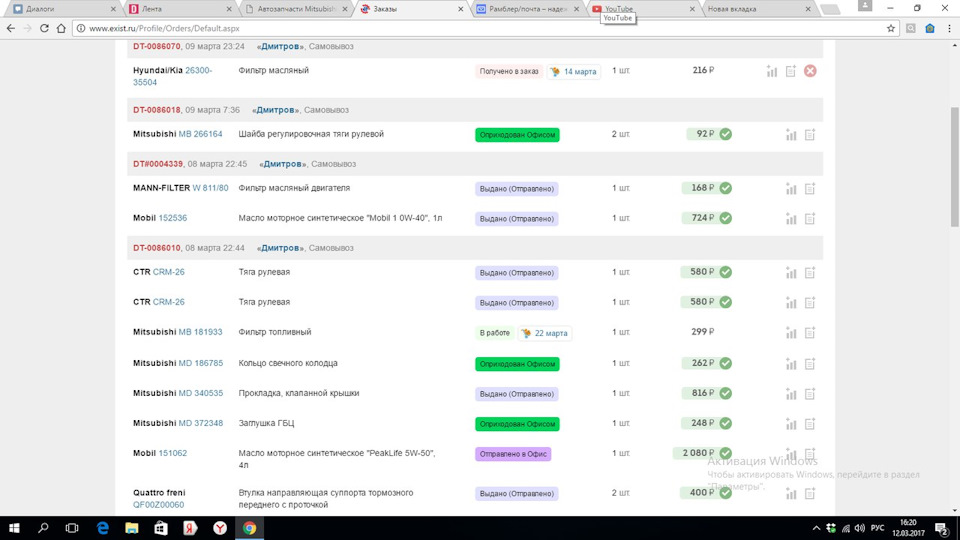Open note icon for Mitsubishi MB 181933 row

click(x=810, y=333)
